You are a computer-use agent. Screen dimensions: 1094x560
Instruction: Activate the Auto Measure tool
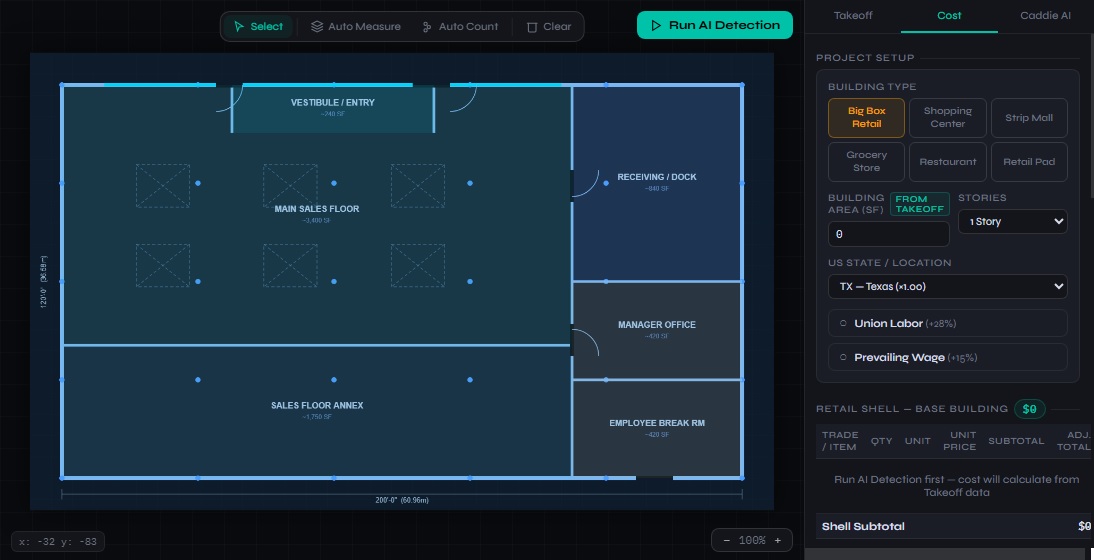coord(355,27)
